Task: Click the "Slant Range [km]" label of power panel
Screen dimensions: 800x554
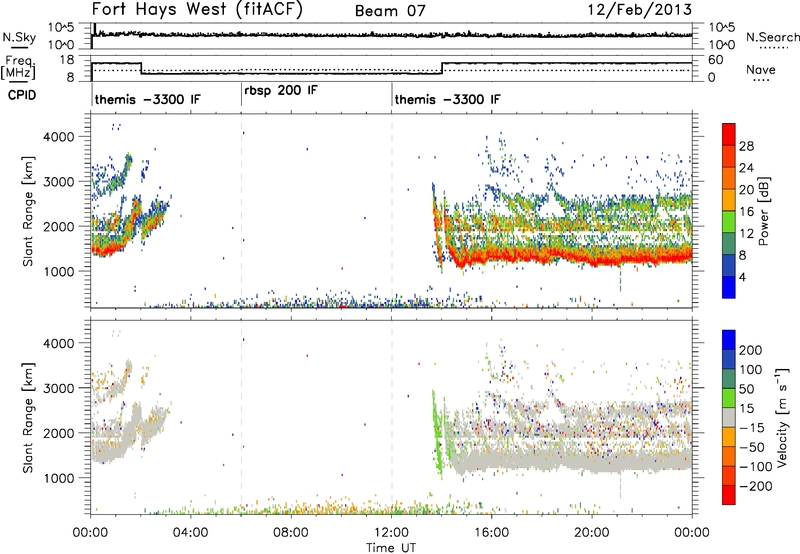Action: click(28, 211)
